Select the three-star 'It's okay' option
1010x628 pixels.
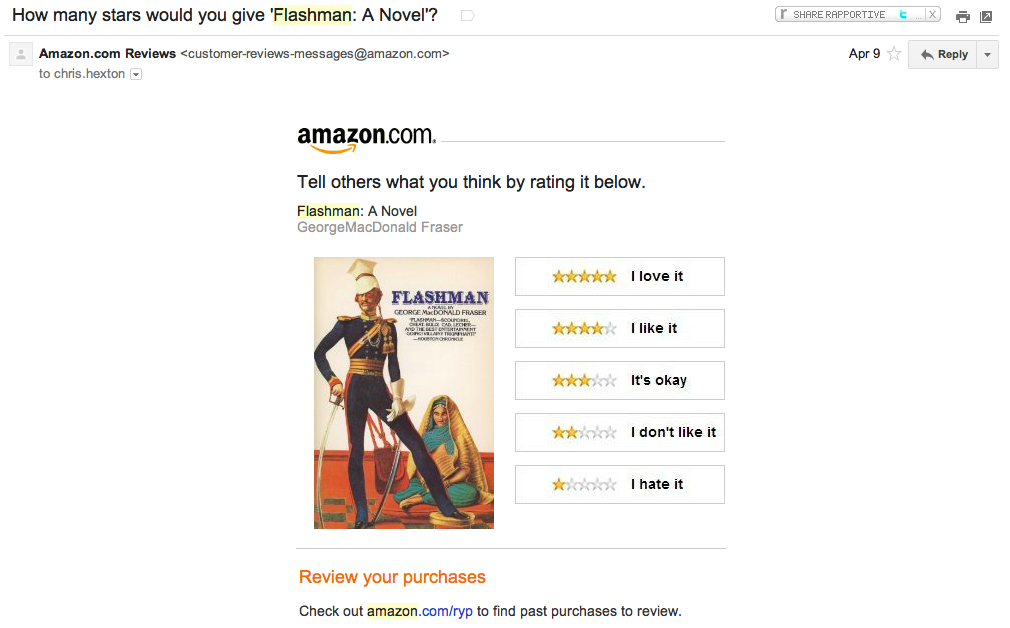[x=619, y=380]
